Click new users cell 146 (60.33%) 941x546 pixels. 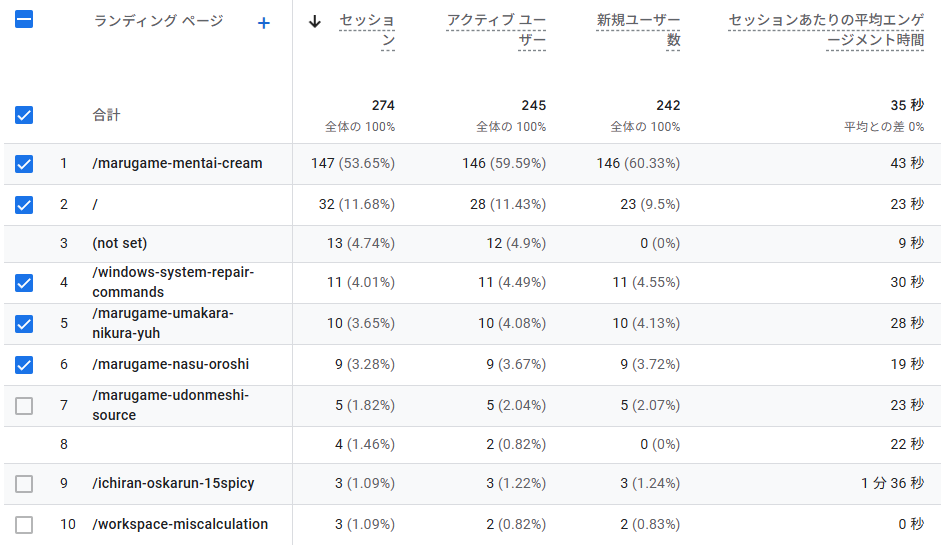pos(638,163)
